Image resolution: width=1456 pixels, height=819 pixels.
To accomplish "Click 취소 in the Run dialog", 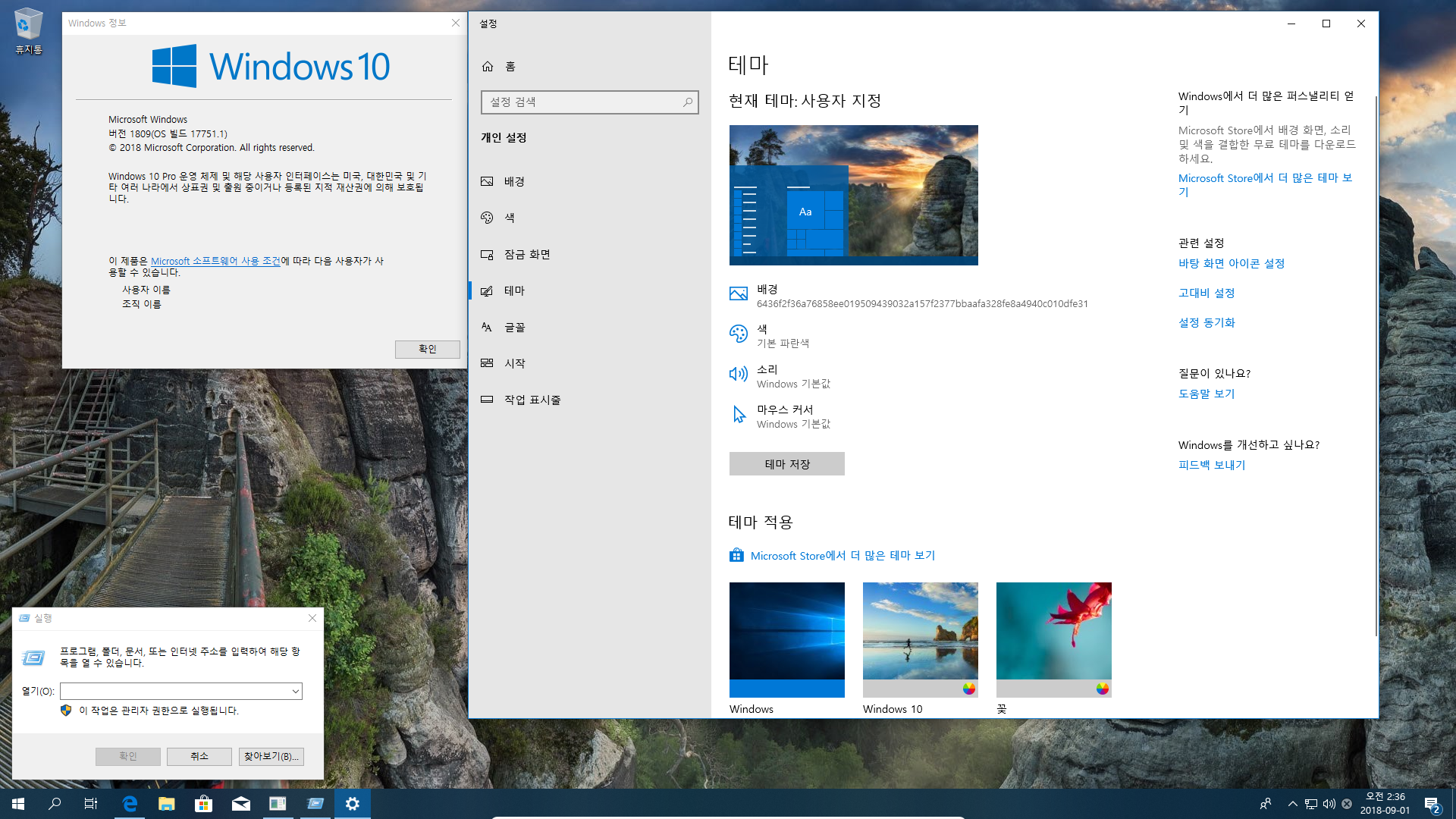I will coord(199,756).
